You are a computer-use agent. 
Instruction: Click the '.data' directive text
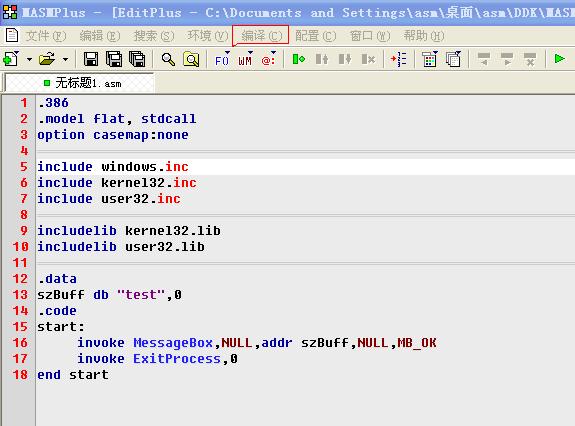57,279
